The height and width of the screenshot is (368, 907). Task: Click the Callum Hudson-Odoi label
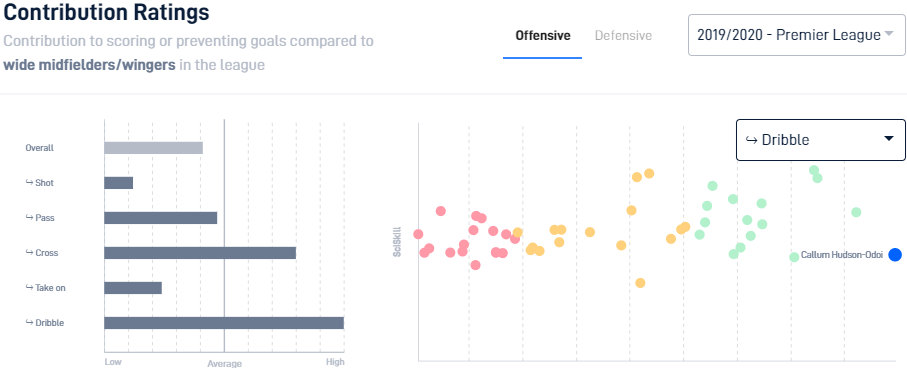click(842, 255)
